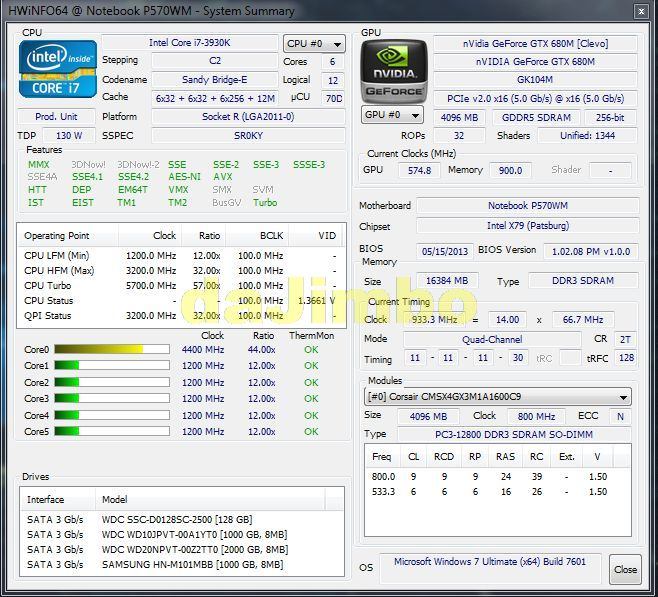Click the SSE4.2 feature label
658x597 pixels.
click(x=133, y=177)
